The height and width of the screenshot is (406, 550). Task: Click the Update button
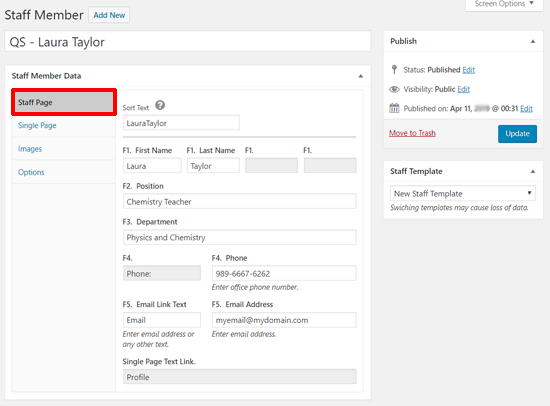pos(517,134)
